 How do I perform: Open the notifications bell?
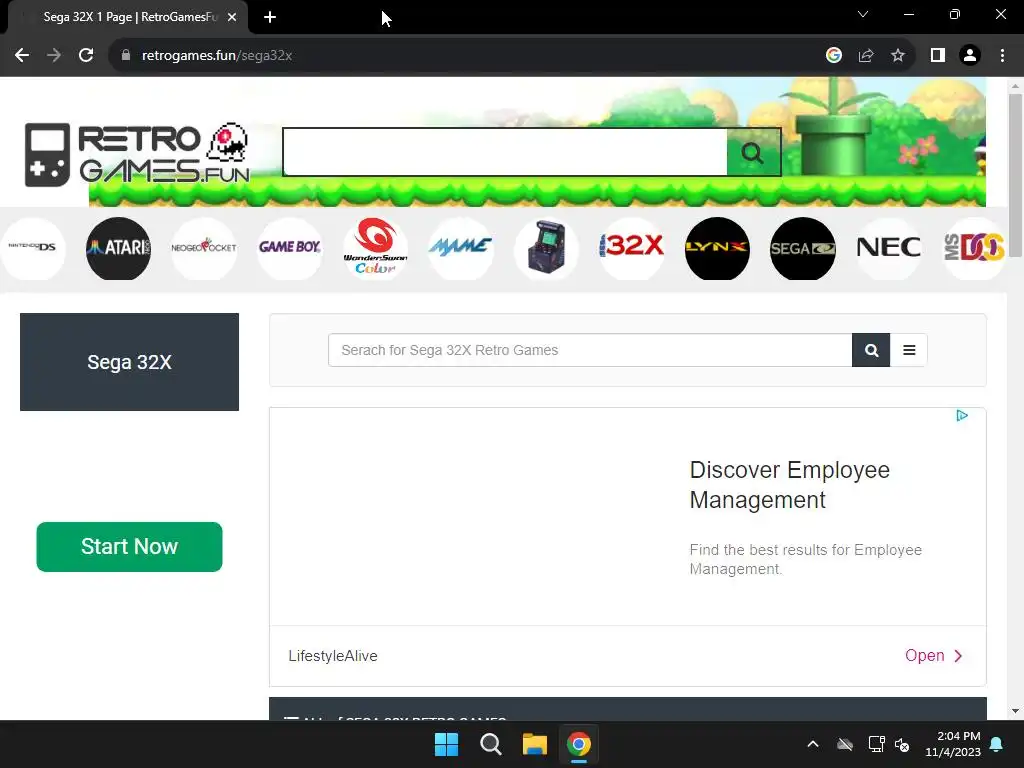[x=997, y=744]
